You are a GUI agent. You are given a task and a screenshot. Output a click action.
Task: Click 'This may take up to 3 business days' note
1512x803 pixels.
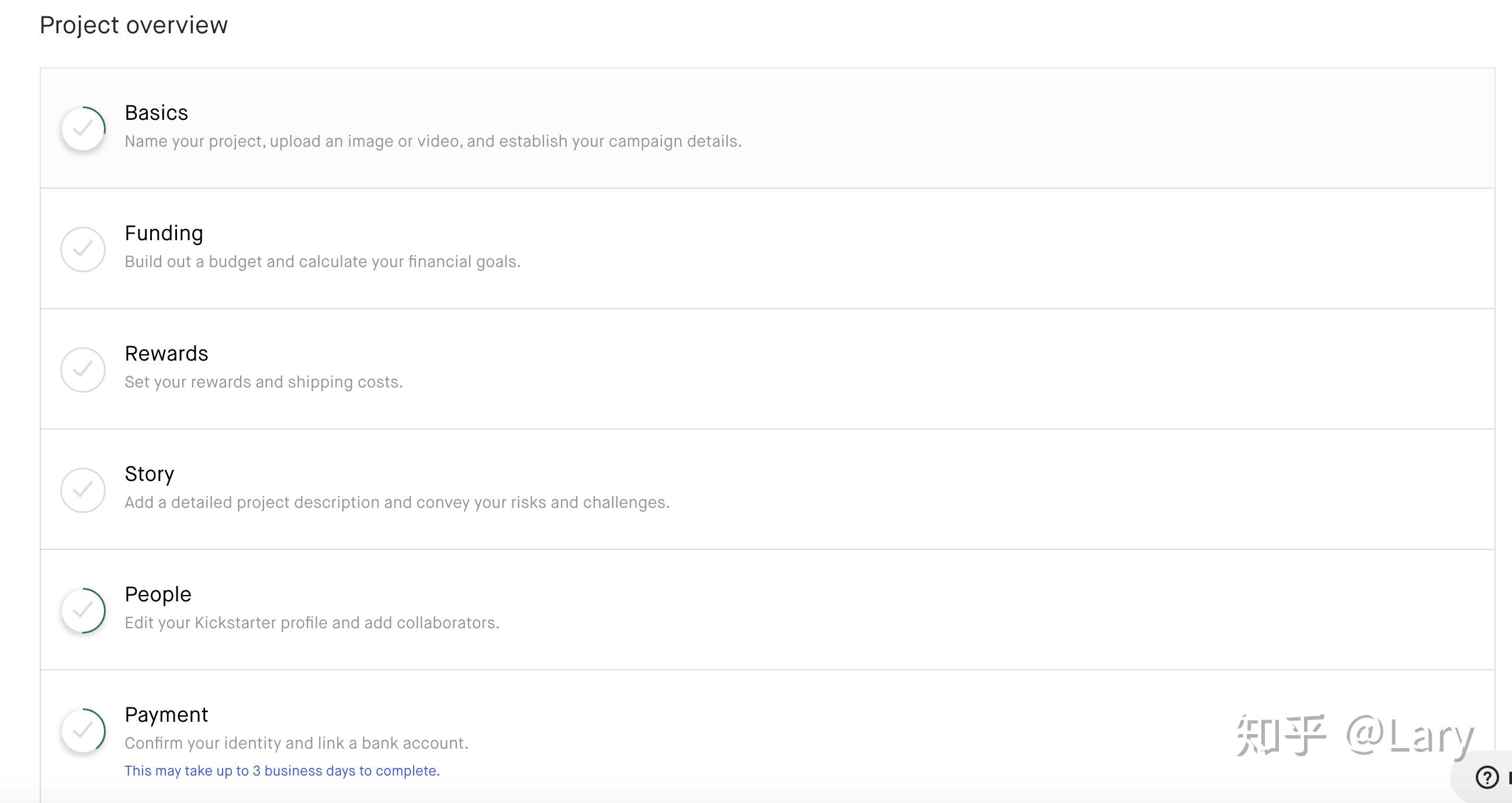click(282, 771)
